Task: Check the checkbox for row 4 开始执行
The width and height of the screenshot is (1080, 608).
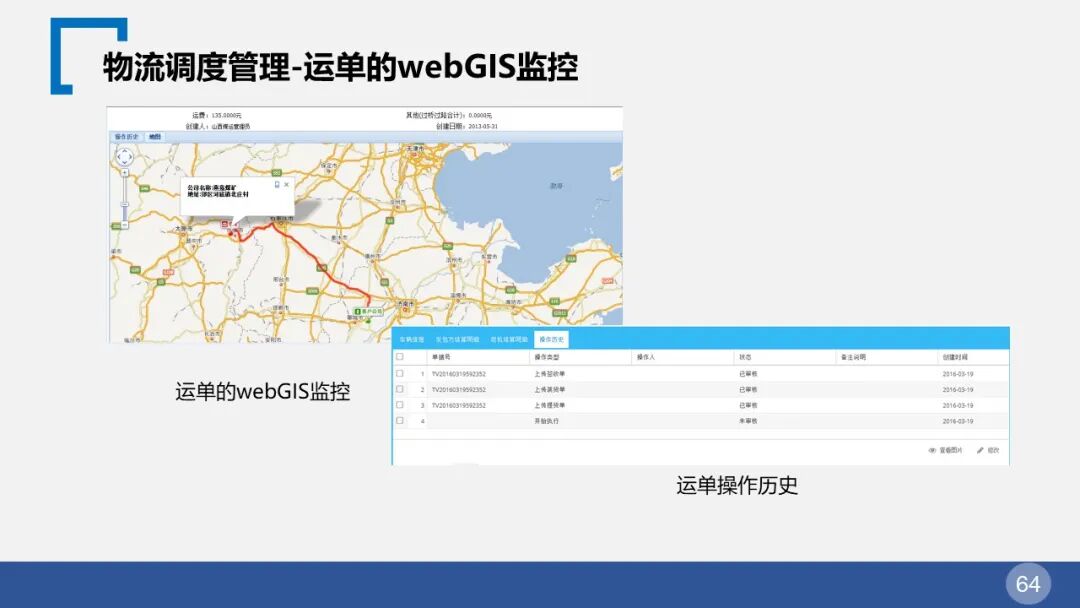Action: coord(397,420)
